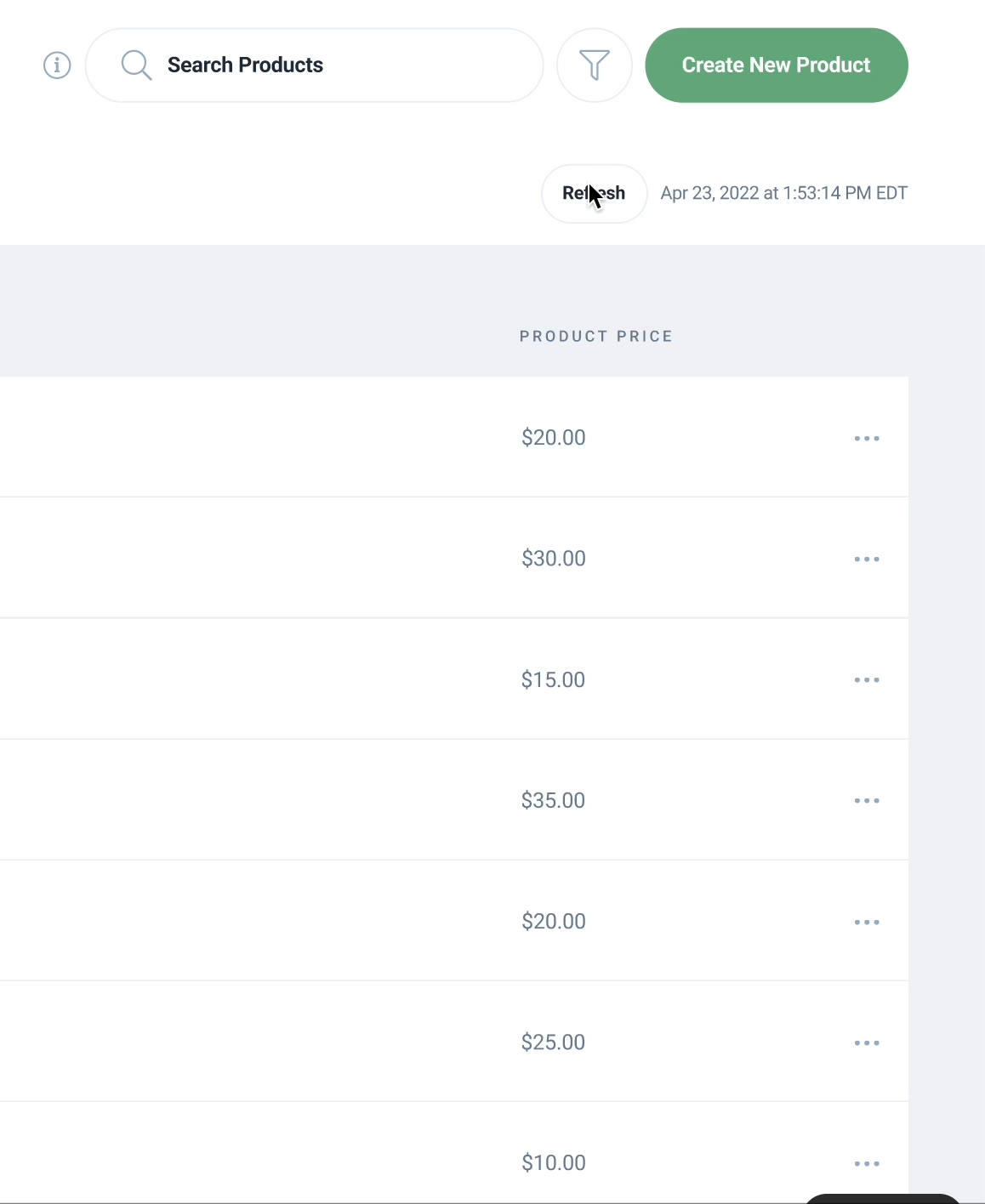Click the last refreshed timestamp text
The height and width of the screenshot is (1204, 985).
pos(784,193)
